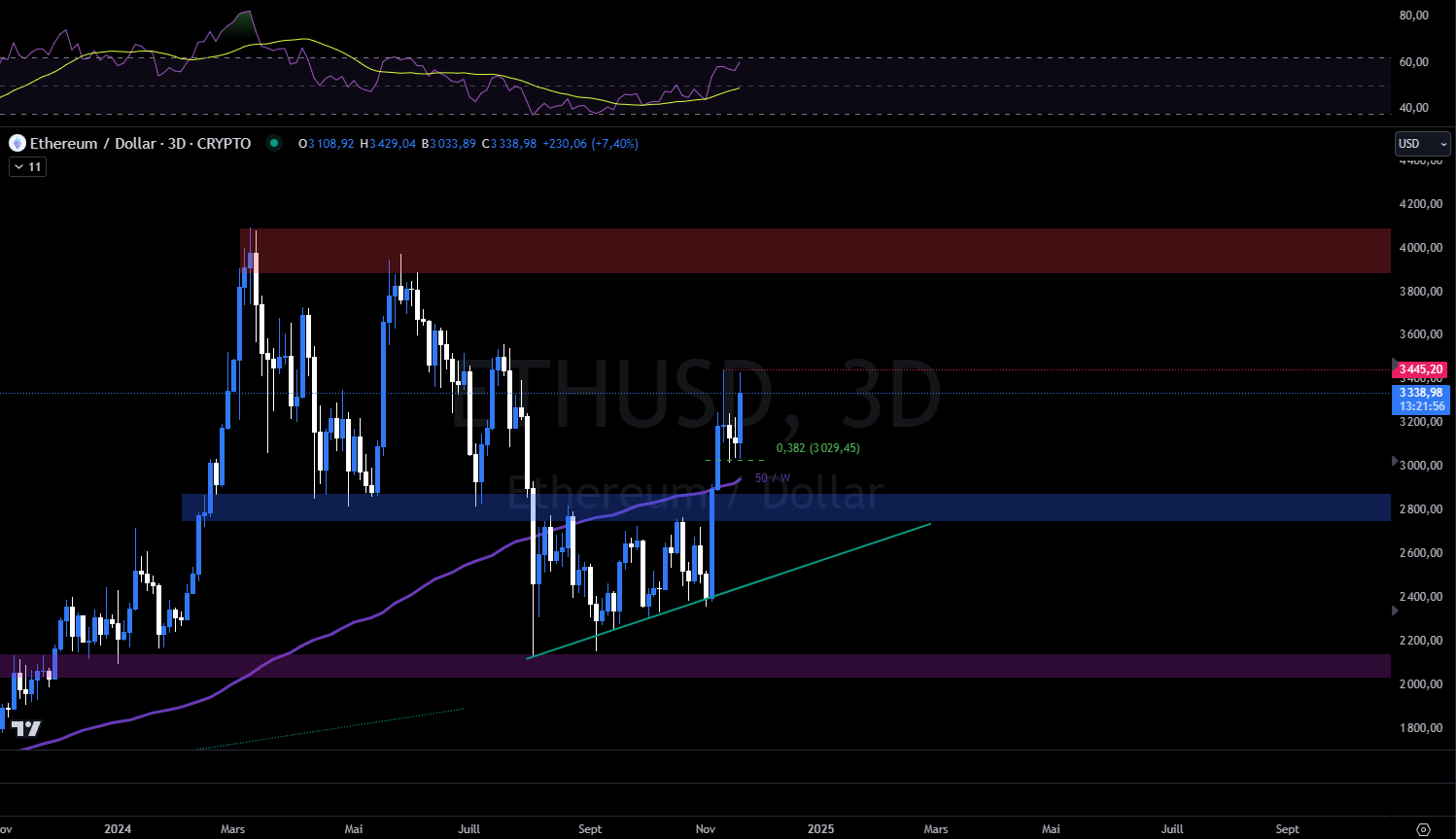Toggle the green market status dot
Screen dimensions: 1456x839
coord(274,143)
